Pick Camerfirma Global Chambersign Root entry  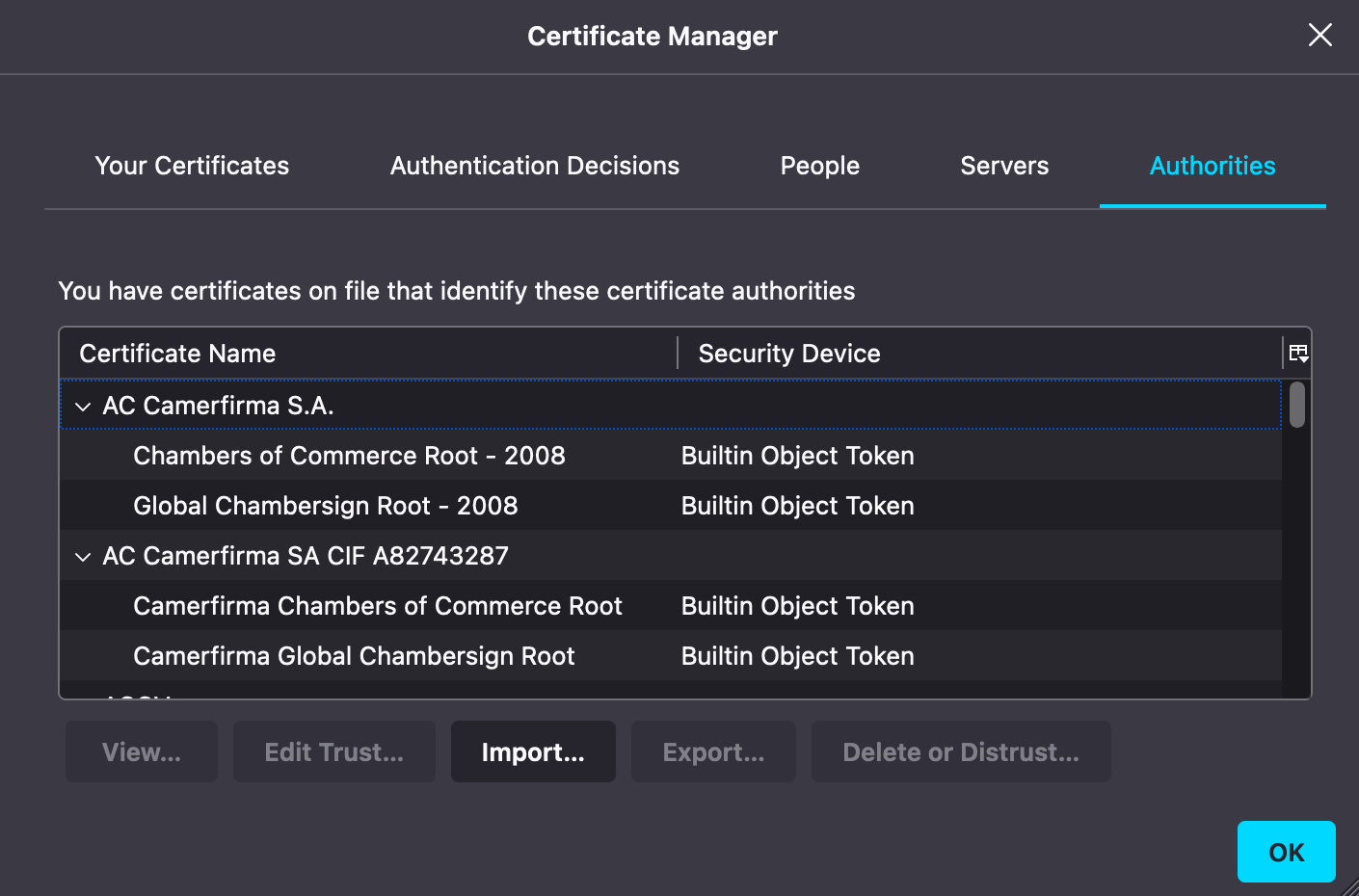tap(354, 656)
